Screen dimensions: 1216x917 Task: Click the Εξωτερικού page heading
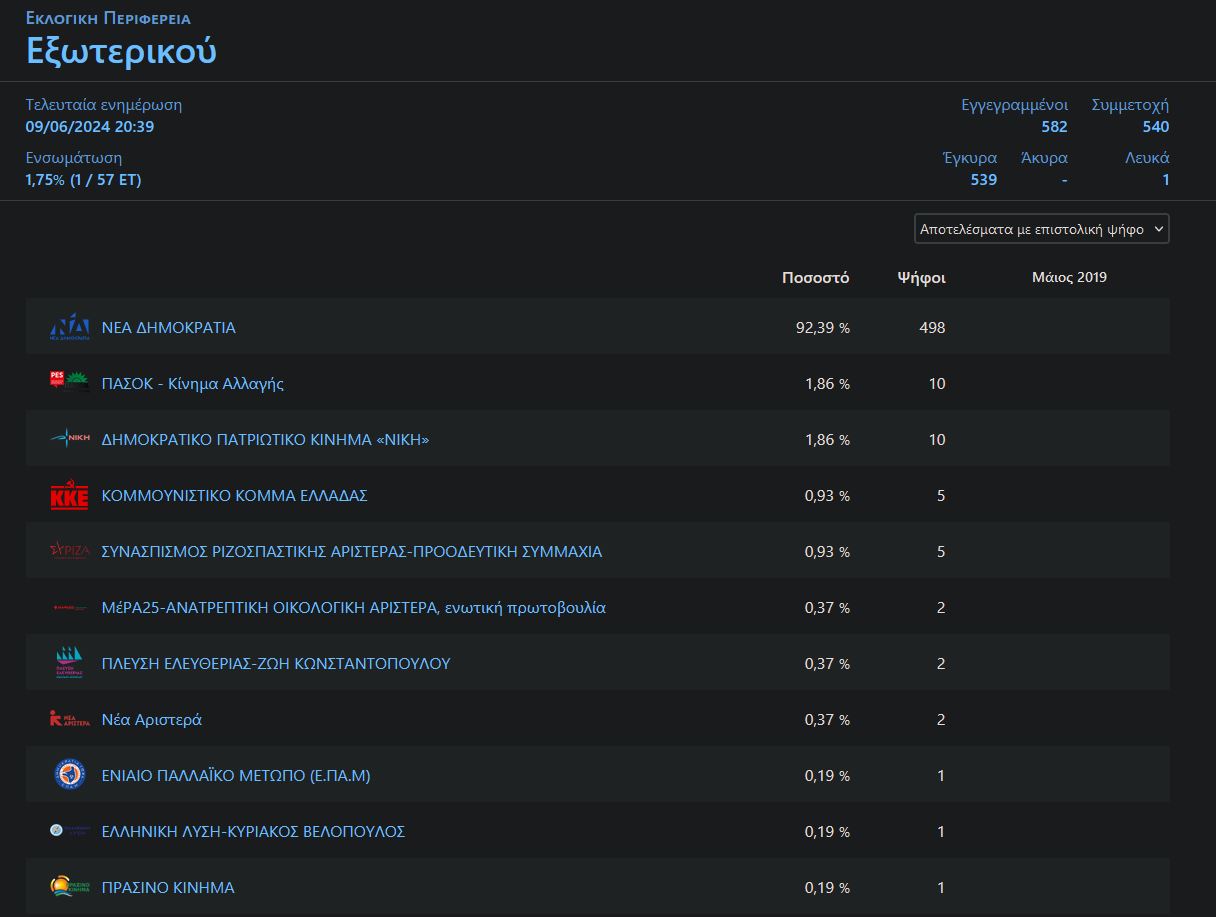(121, 51)
